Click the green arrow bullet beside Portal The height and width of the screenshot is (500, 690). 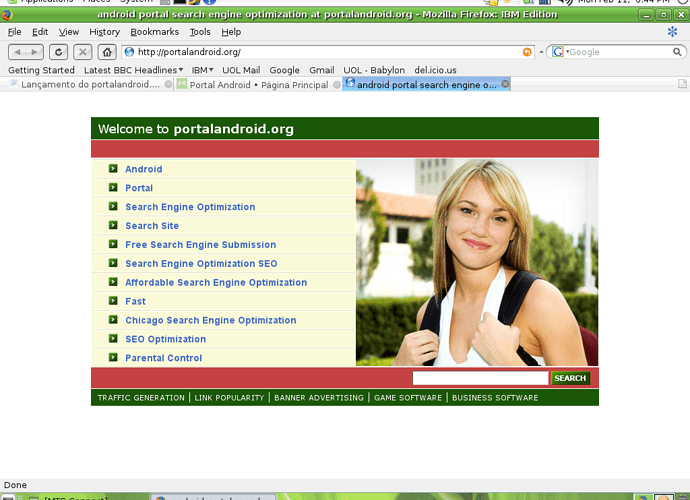[113, 188]
